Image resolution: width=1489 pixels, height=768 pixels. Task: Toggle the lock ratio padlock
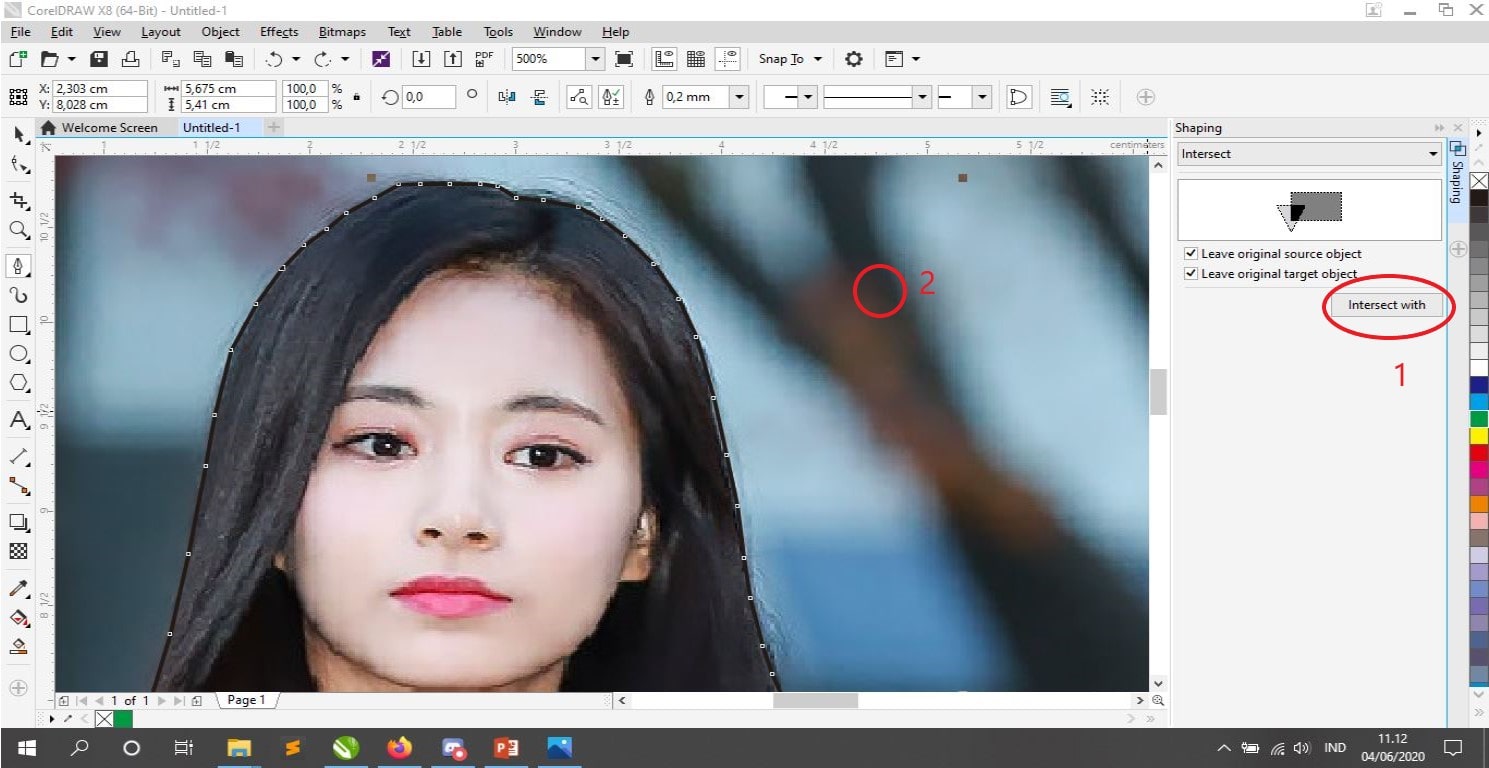point(357,97)
